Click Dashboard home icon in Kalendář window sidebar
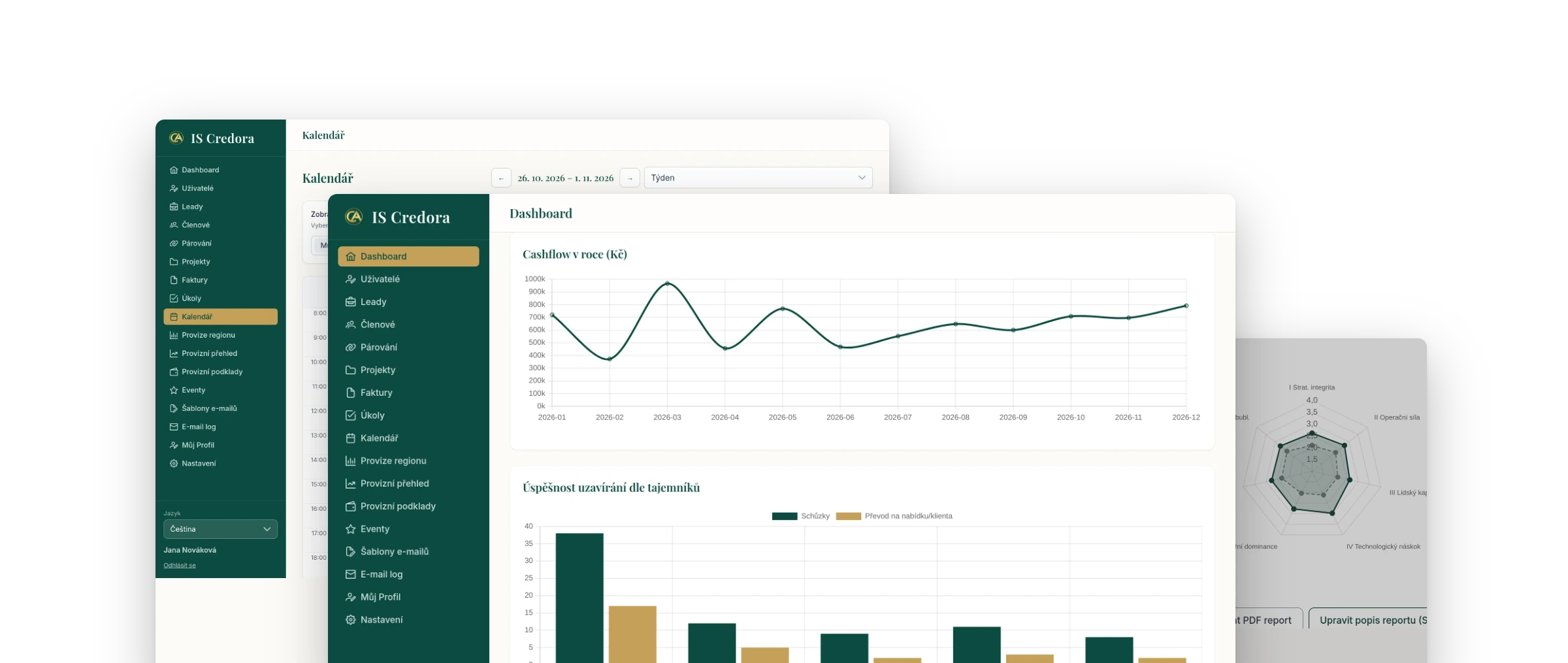Screen dimensions: 1568x663 [x=174, y=170]
